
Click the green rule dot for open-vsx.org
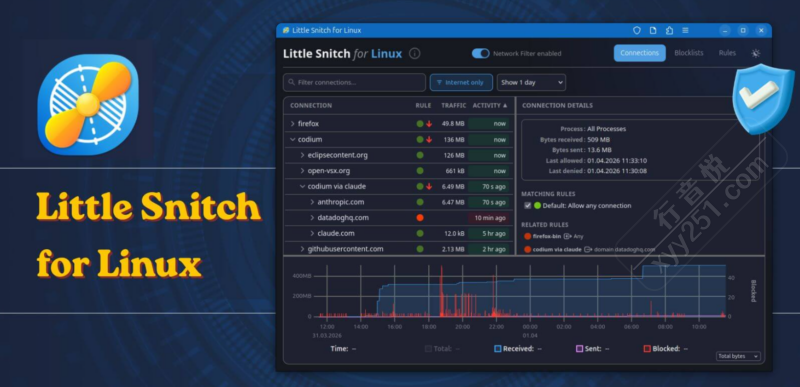point(420,171)
